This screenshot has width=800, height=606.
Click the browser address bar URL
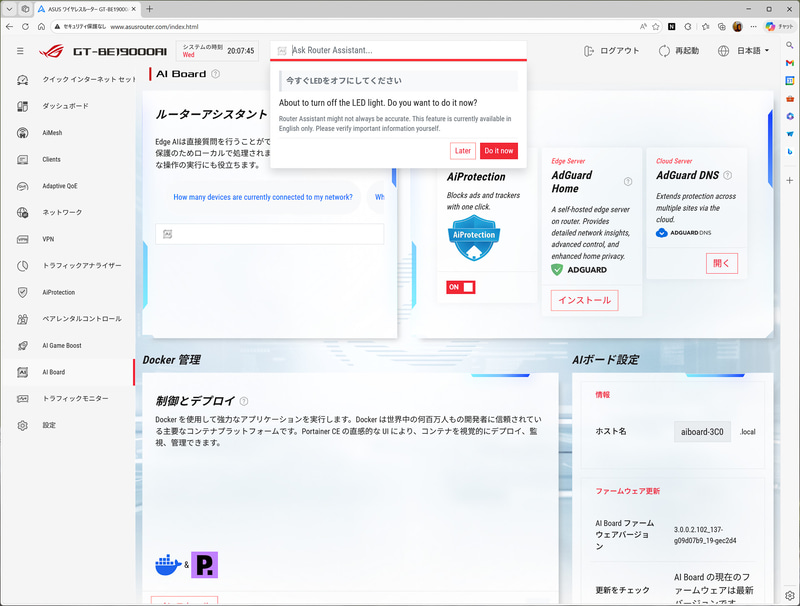point(154,27)
